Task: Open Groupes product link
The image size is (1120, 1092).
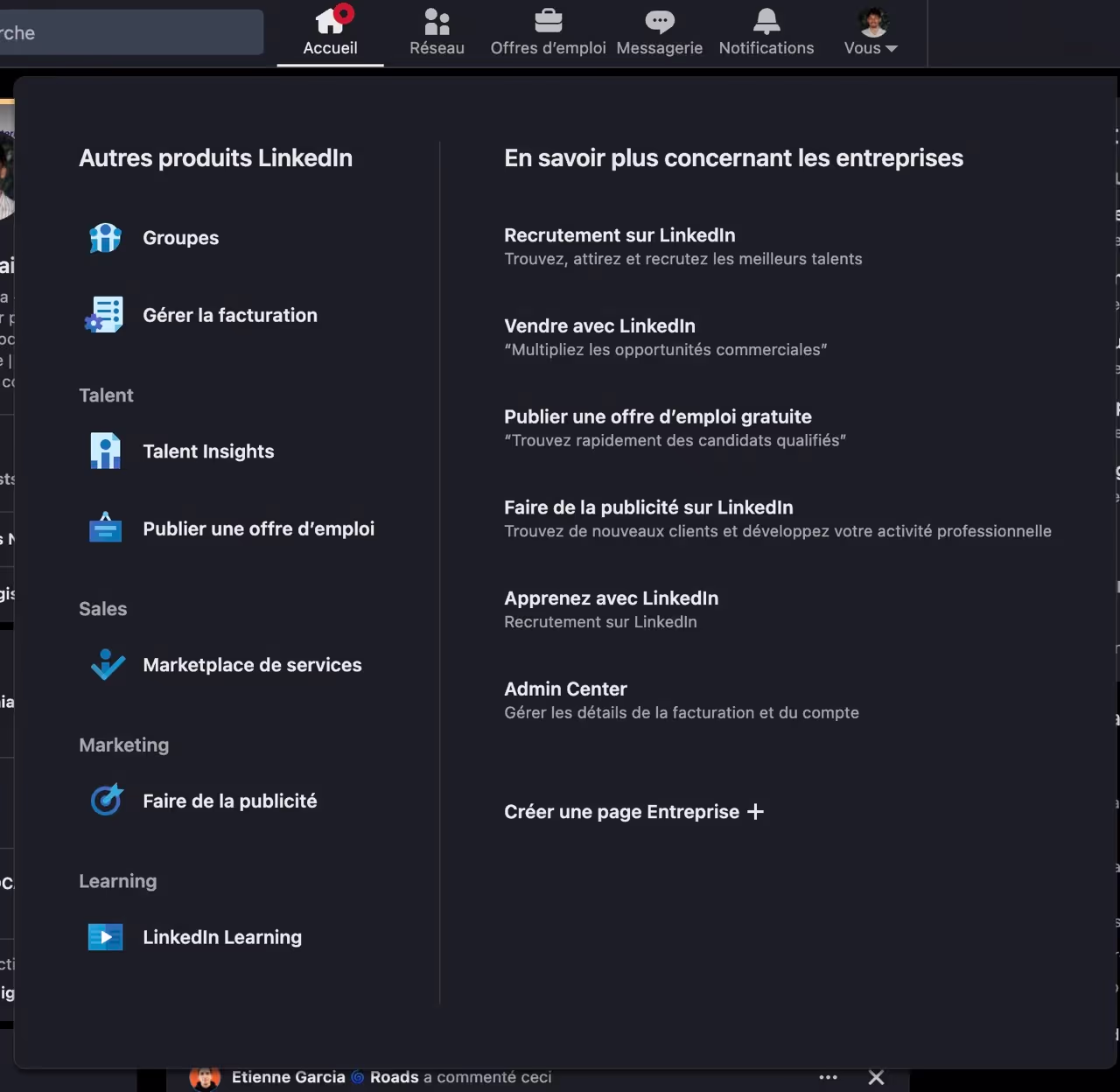Action: pos(180,238)
